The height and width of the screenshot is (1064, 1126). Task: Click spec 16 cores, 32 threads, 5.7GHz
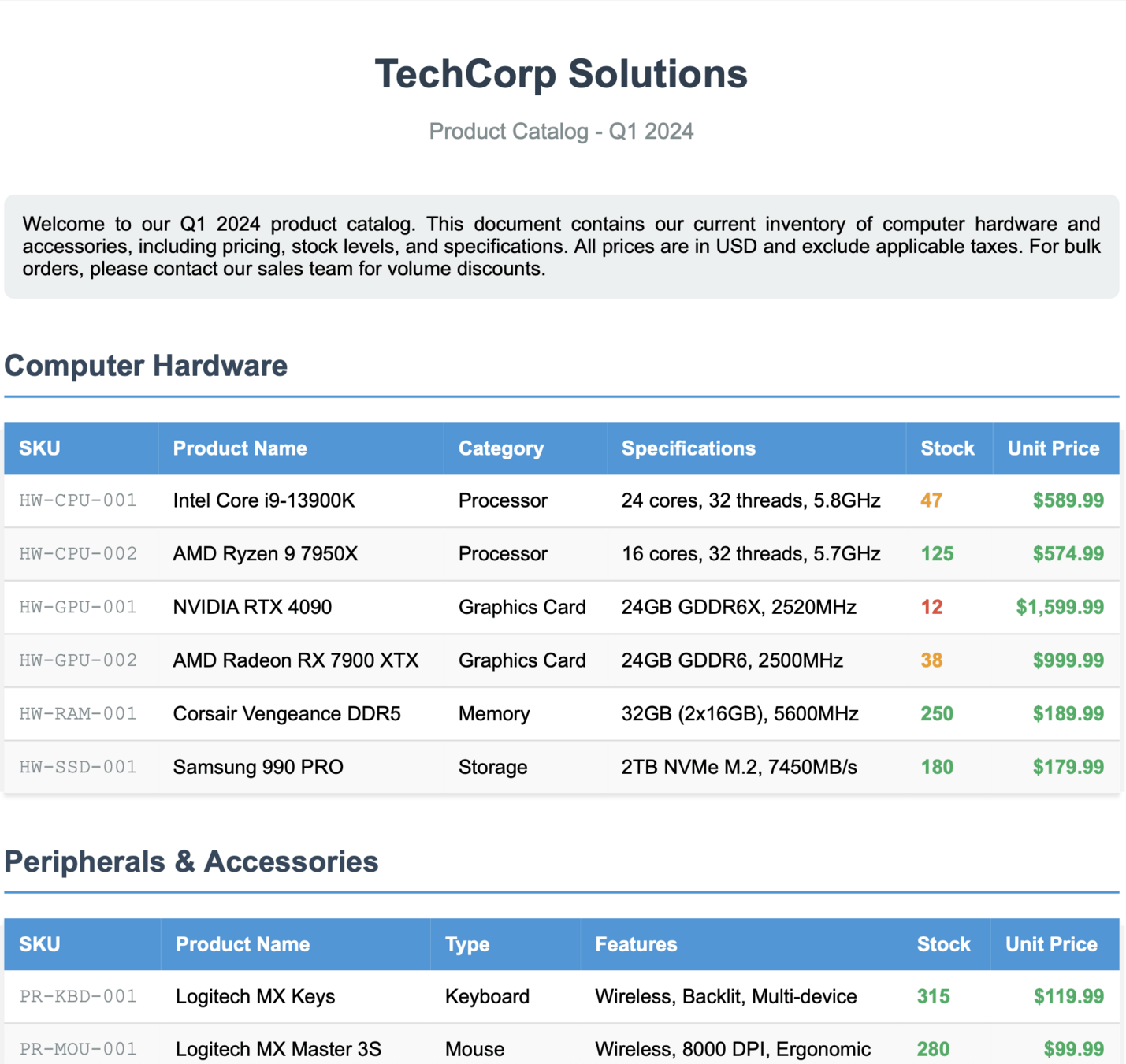(751, 553)
